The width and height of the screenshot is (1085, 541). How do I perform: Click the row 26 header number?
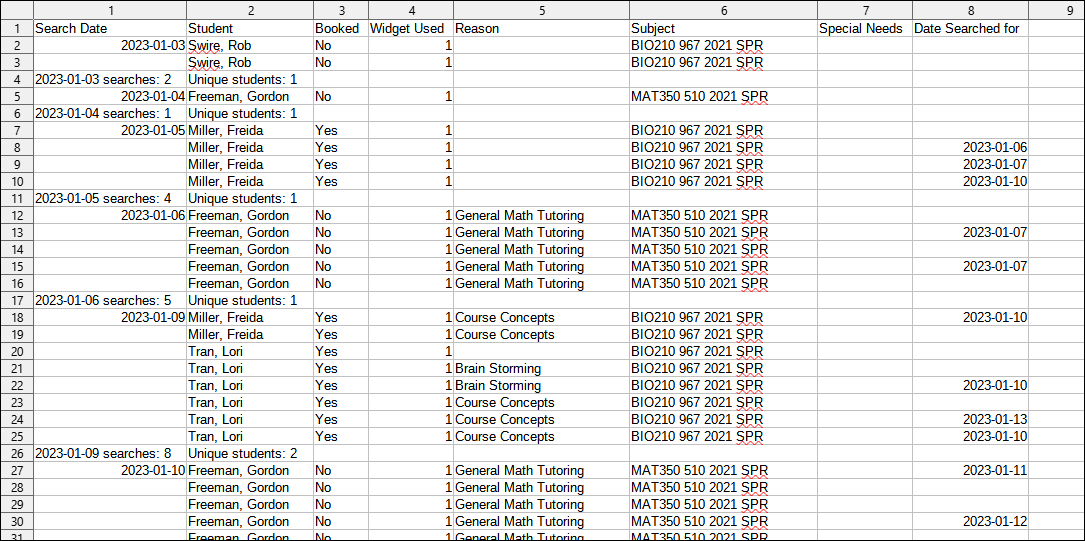tap(16, 453)
